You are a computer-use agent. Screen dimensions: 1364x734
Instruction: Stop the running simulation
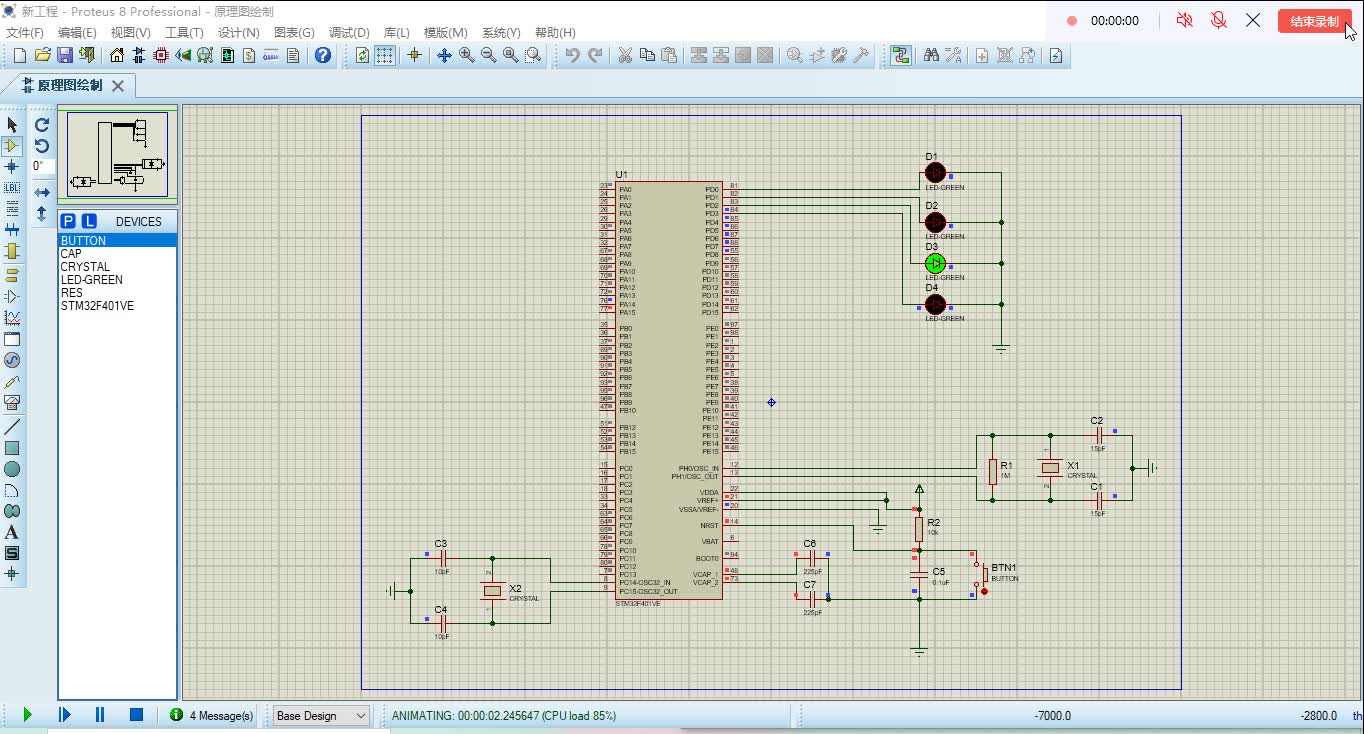pyautogui.click(x=137, y=715)
